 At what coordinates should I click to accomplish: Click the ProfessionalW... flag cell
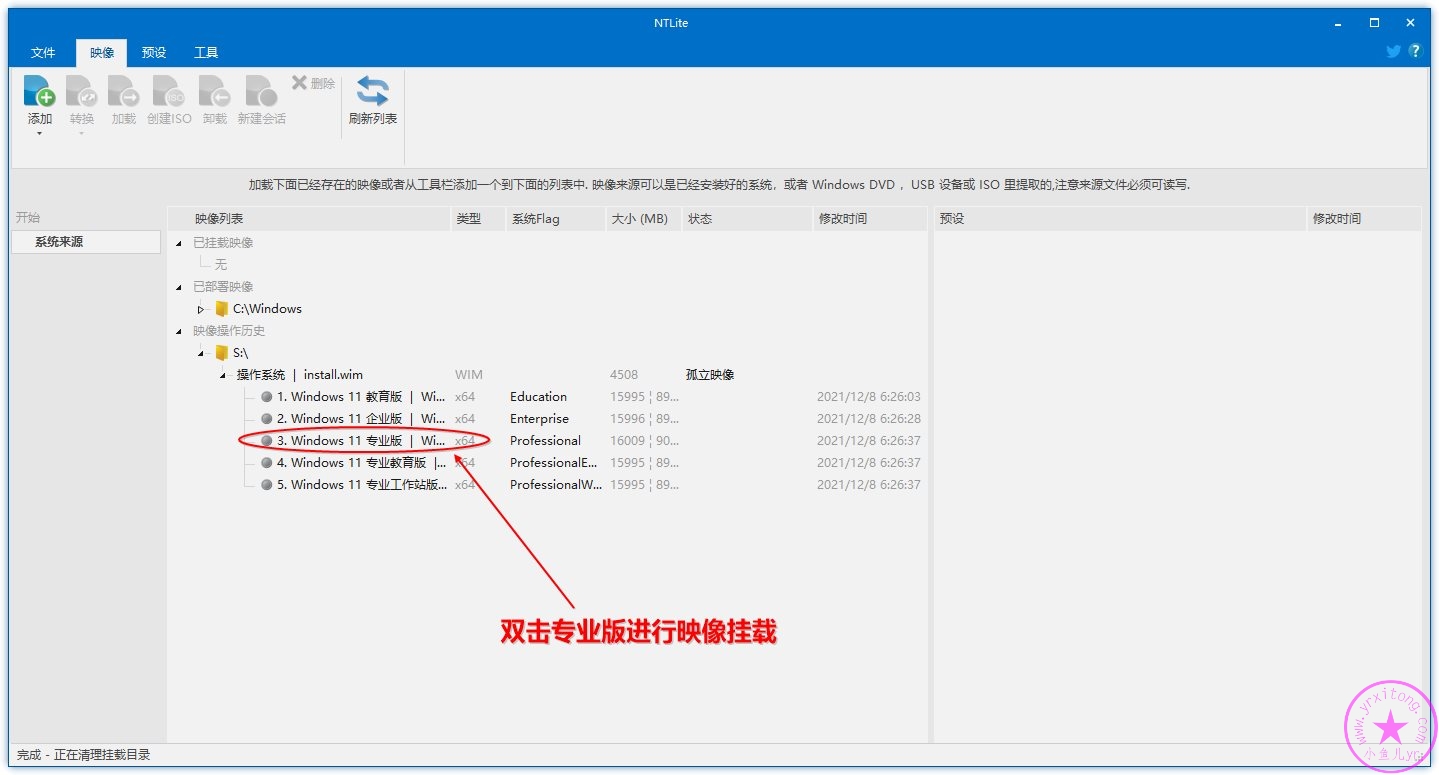[556, 485]
